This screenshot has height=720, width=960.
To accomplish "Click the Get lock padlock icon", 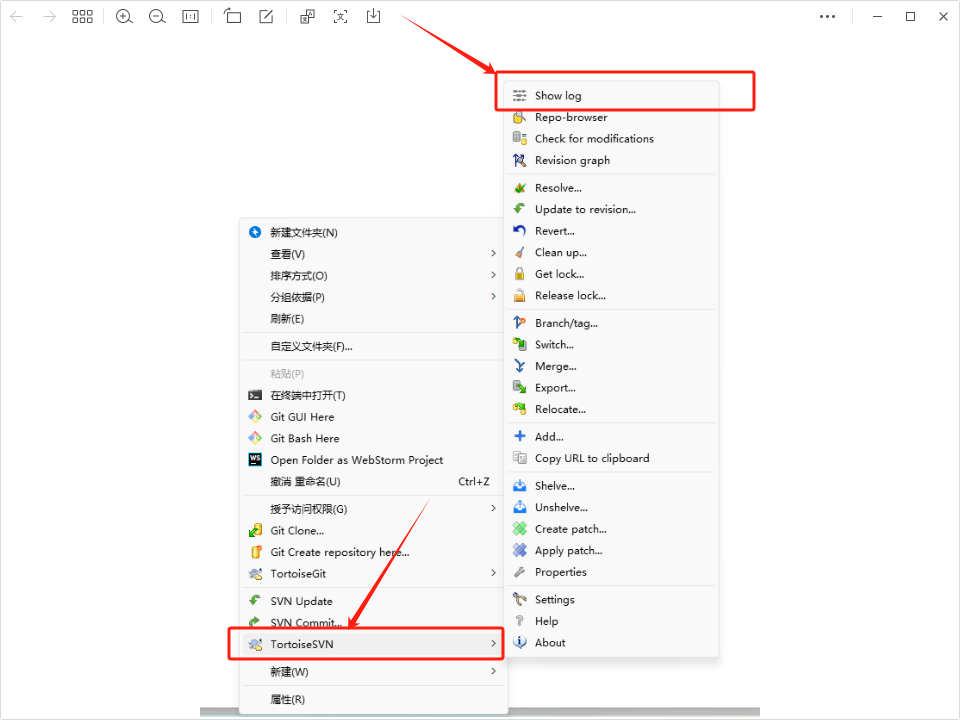I will pos(519,274).
